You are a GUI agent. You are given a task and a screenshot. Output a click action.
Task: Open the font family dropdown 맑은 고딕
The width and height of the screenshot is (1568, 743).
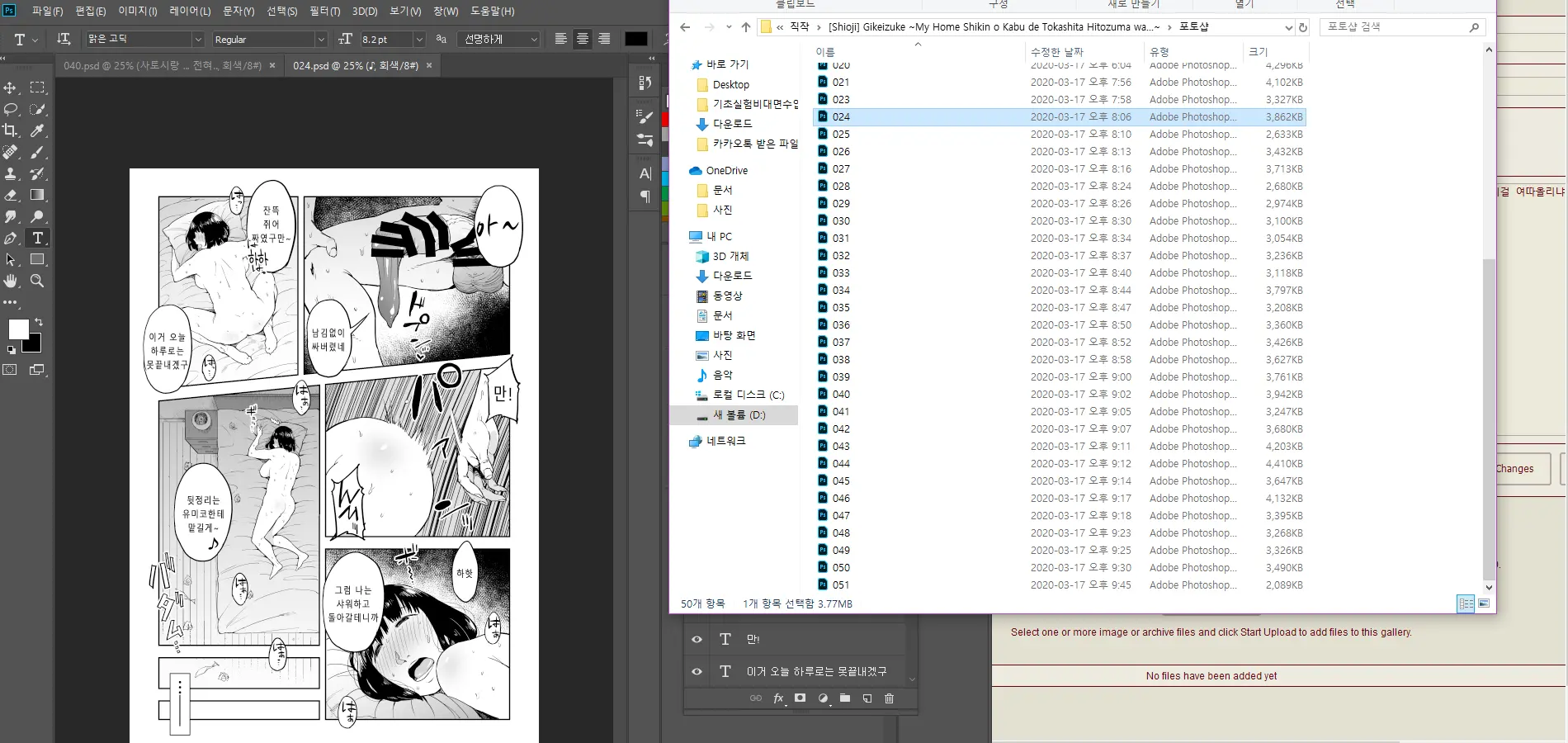tap(197, 39)
